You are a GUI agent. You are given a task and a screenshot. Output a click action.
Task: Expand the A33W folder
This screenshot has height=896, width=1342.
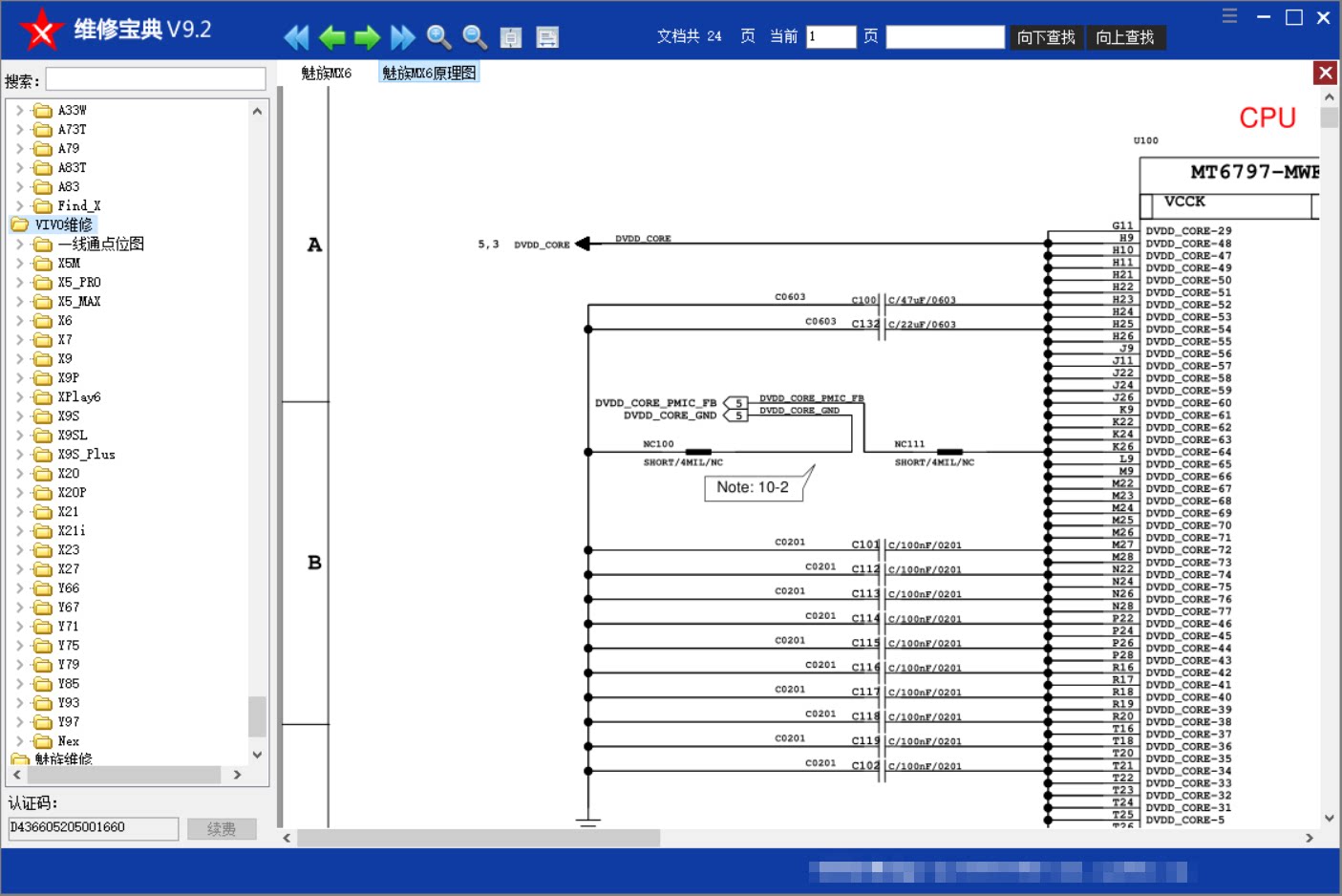click(20, 111)
